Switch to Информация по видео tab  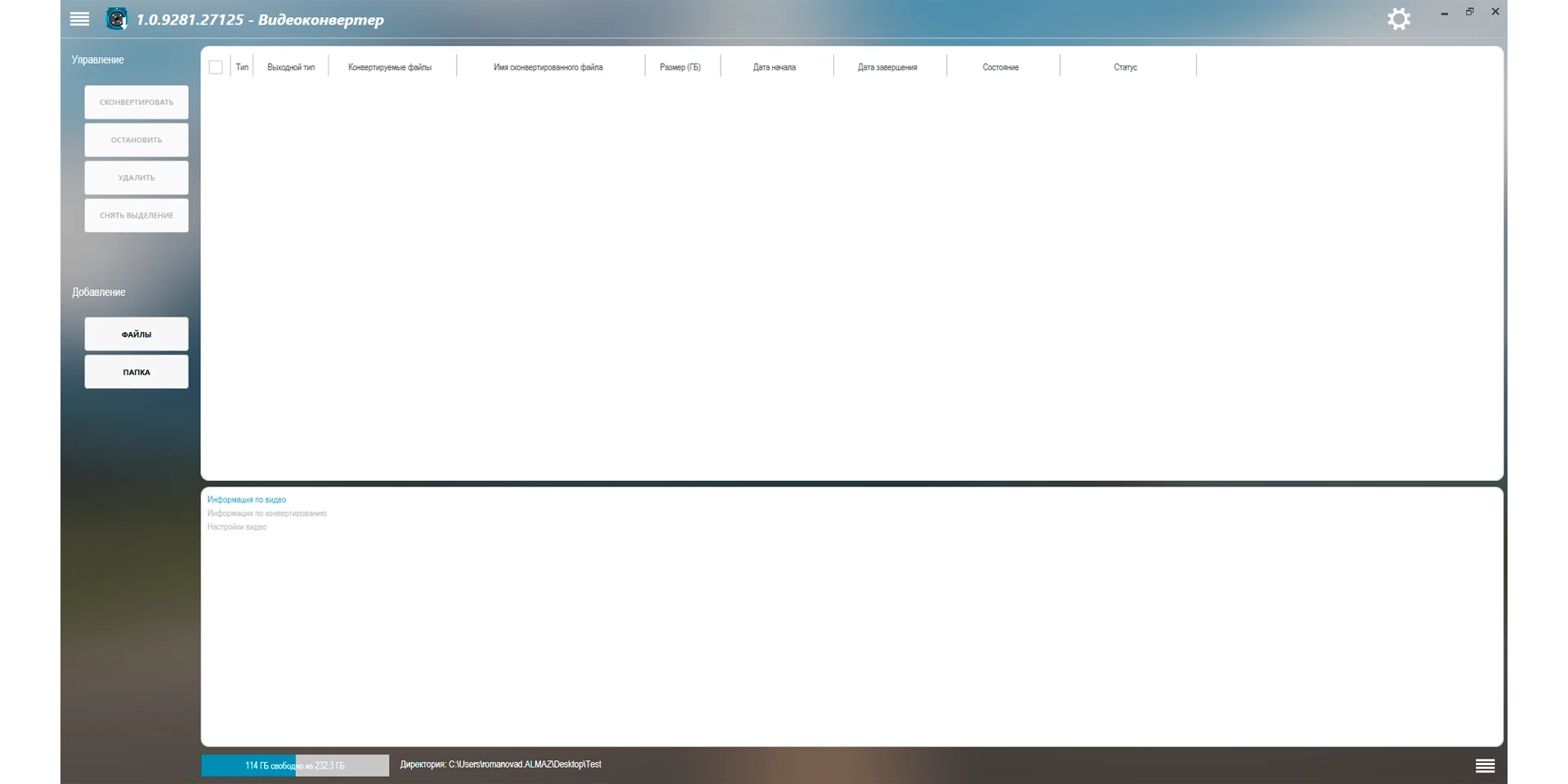[246, 500]
